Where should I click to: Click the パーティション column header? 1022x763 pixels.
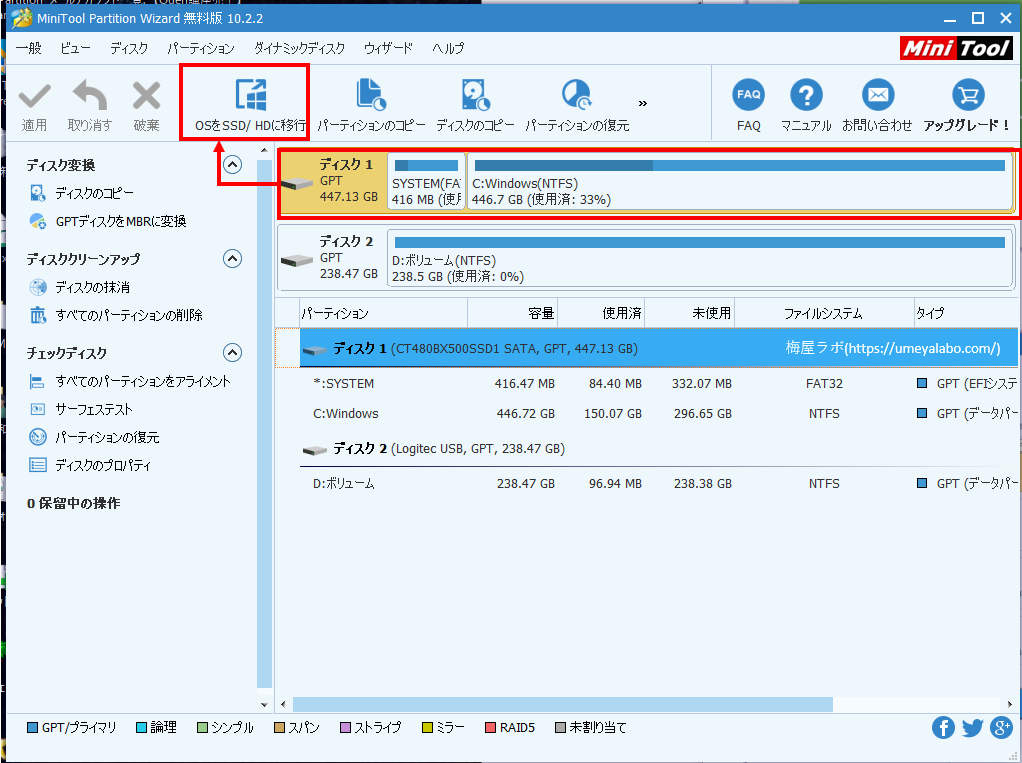(x=383, y=313)
